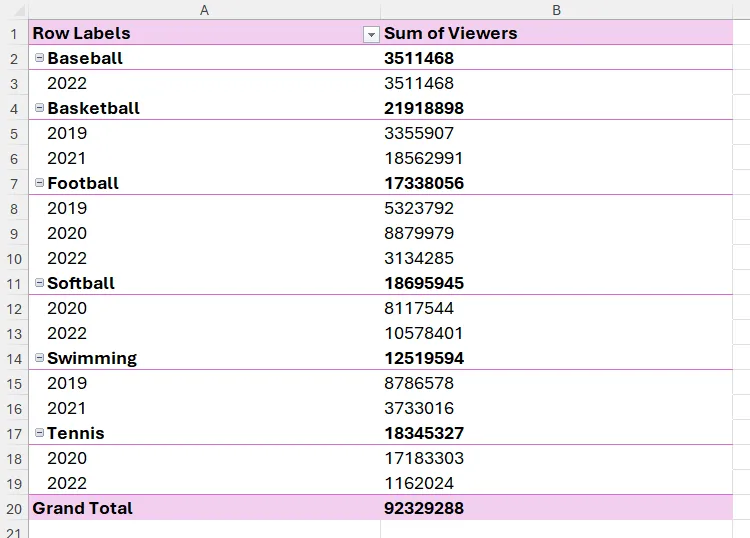Click the grand total value 92329288
This screenshot has height=538, width=750.
[424, 508]
